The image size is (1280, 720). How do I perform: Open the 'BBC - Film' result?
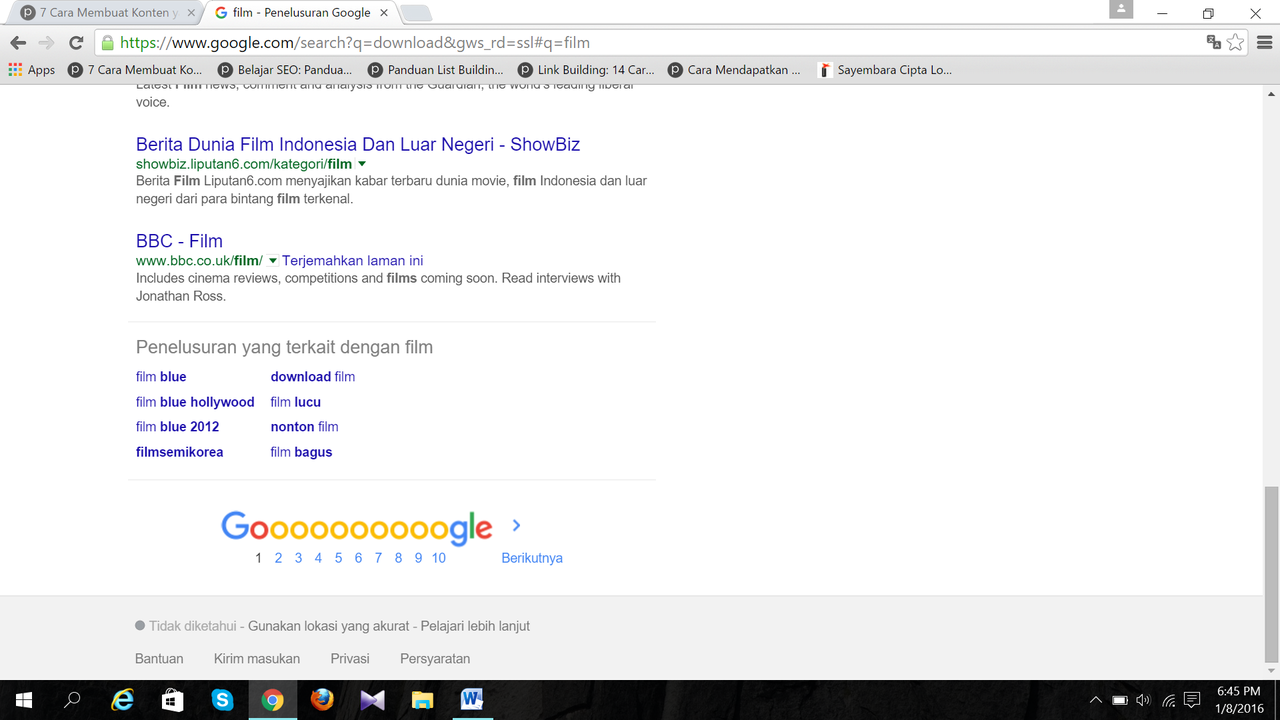pyautogui.click(x=179, y=241)
